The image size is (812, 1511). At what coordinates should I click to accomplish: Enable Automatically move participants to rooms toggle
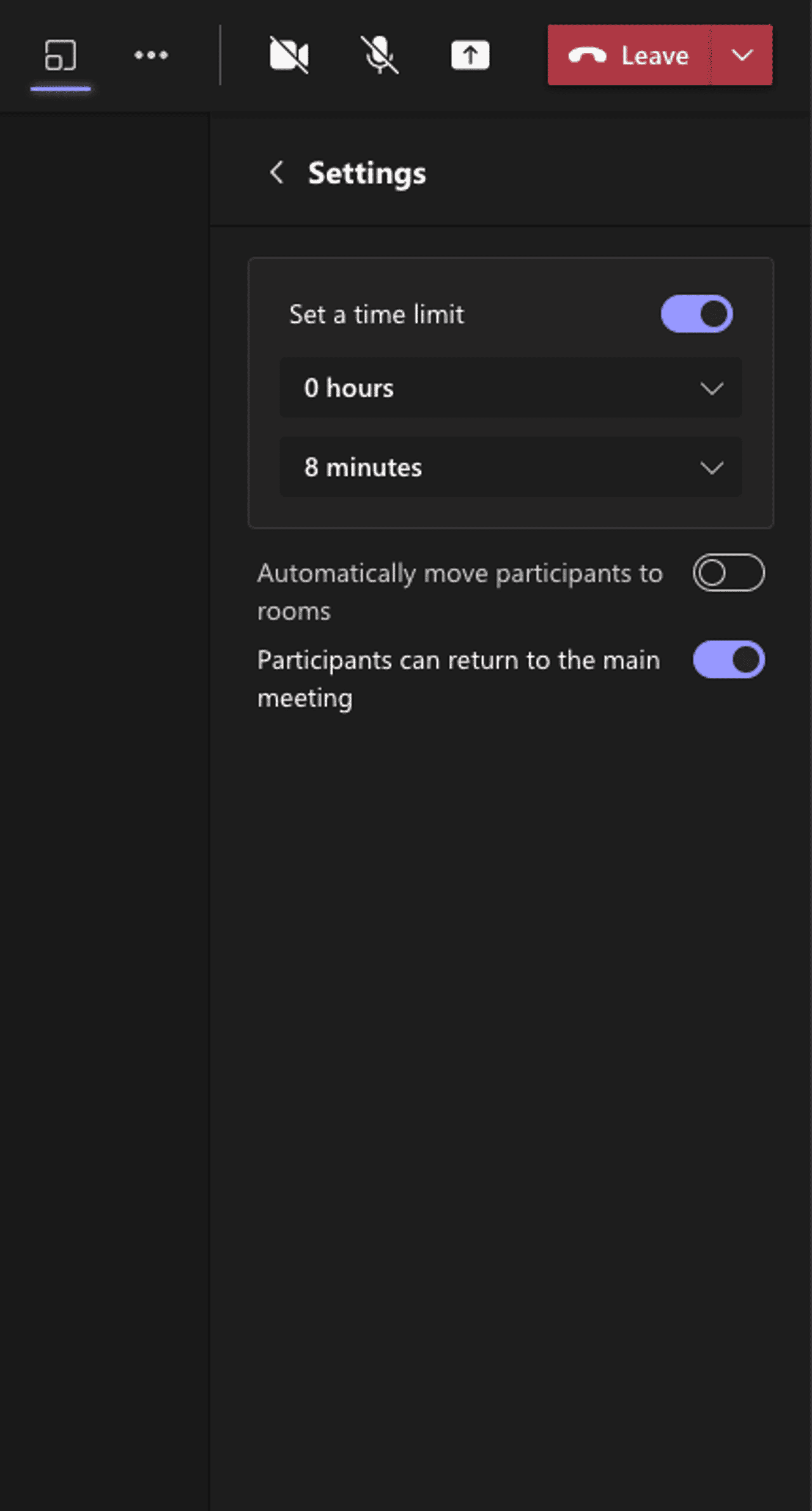(728, 572)
